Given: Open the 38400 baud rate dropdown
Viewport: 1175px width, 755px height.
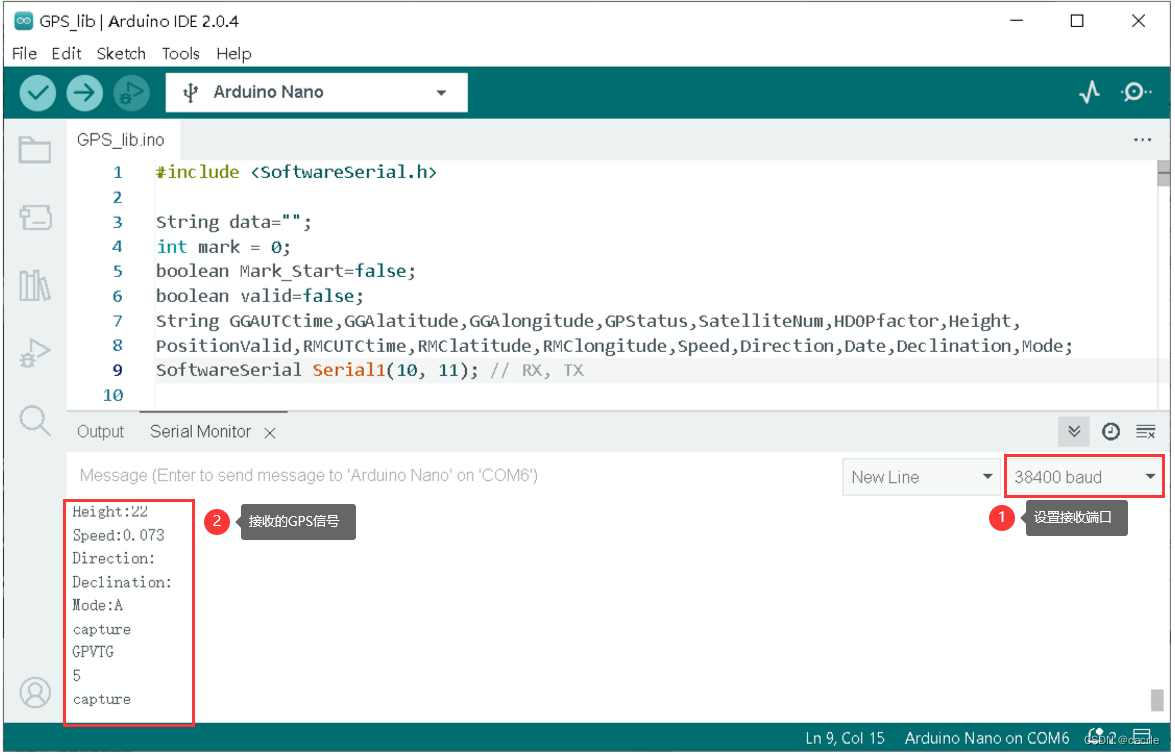Looking at the screenshot, I should [x=1083, y=477].
